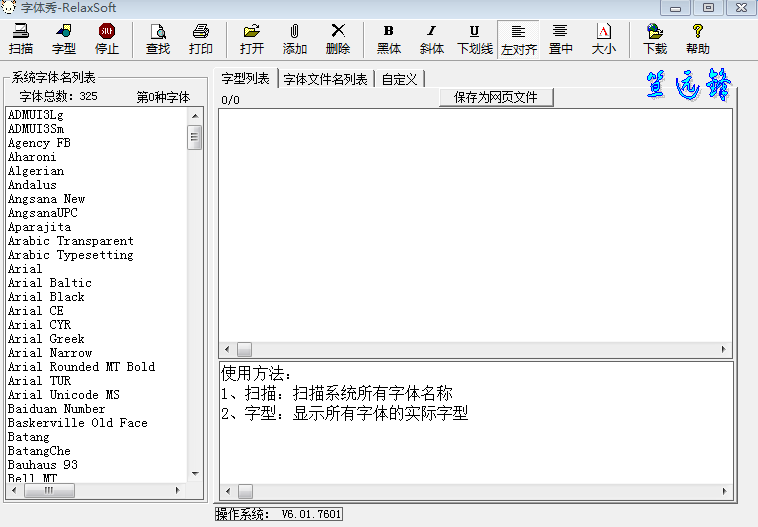Select the plain Arial font entry
The width and height of the screenshot is (758, 527).
click(25, 269)
